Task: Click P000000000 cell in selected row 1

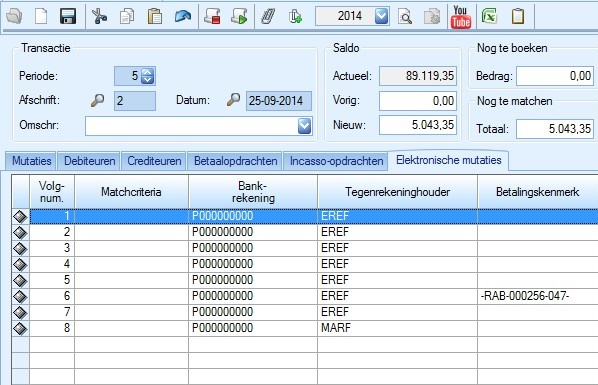Action: point(253,216)
